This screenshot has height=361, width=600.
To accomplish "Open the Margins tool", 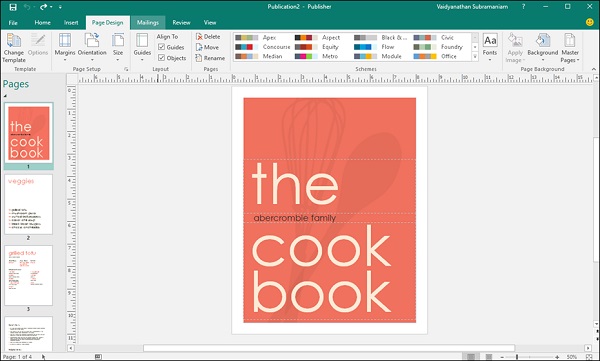I will (x=65, y=47).
